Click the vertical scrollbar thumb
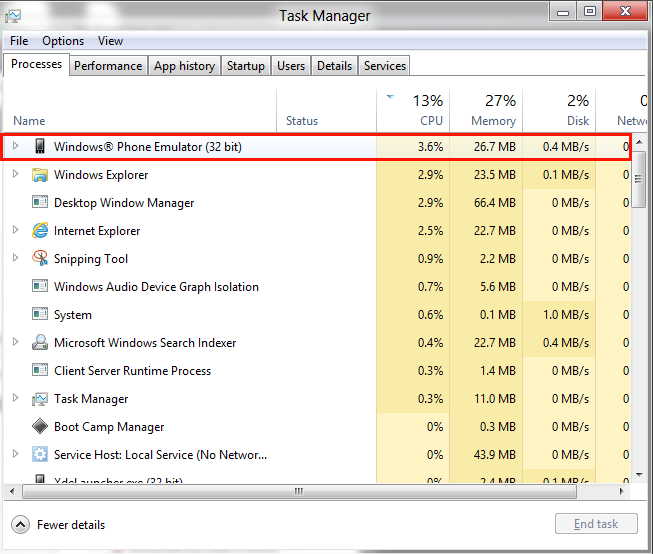This screenshot has width=653, height=554. (638, 179)
